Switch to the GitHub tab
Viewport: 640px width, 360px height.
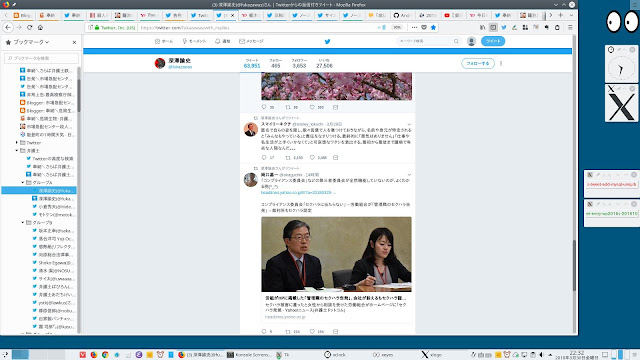click(402, 15)
